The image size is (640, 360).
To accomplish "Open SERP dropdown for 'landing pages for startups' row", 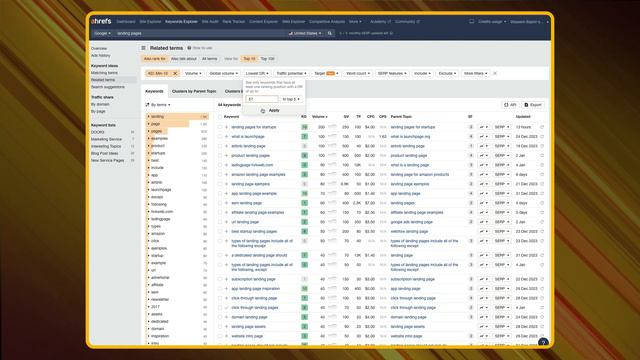I will [502, 127].
